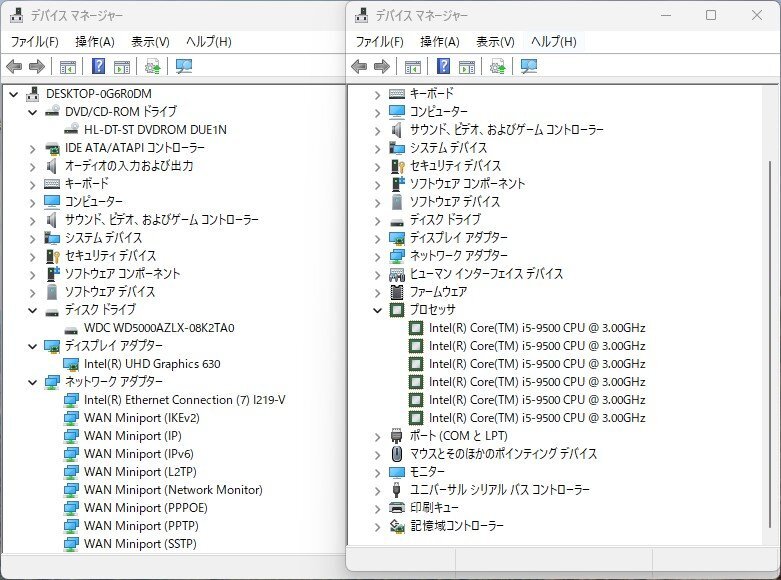This screenshot has width=781, height=580.
Task: Minimize the right Device Manager window
Action: tap(666, 15)
